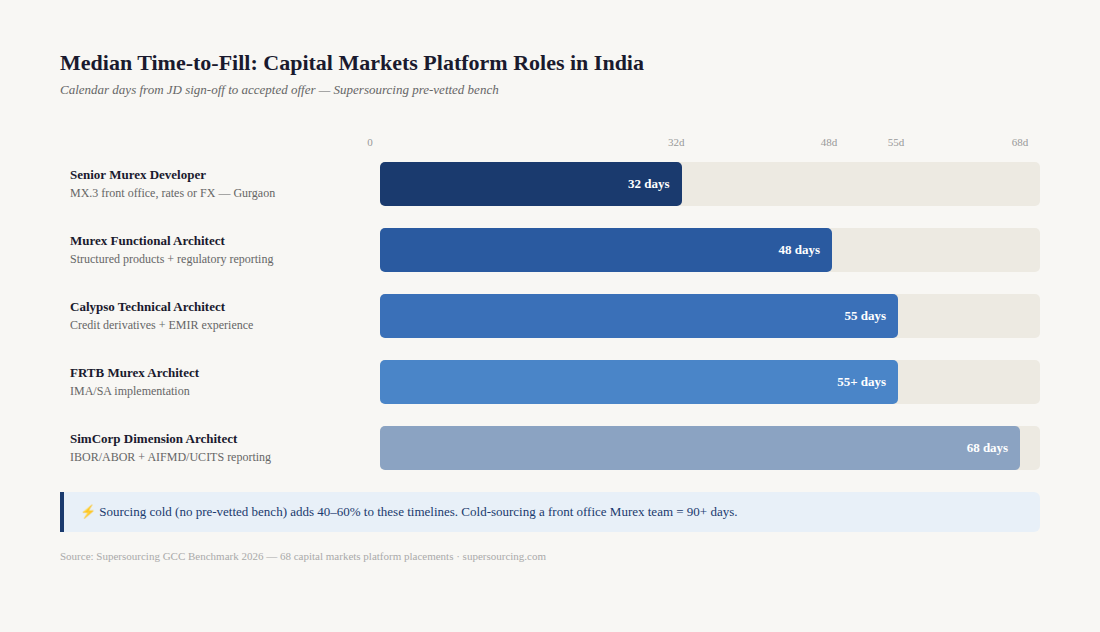1100x632 pixels.
Task: Click the source line citing Supersourcing GCC Benchmark 2026
Action: tap(302, 556)
